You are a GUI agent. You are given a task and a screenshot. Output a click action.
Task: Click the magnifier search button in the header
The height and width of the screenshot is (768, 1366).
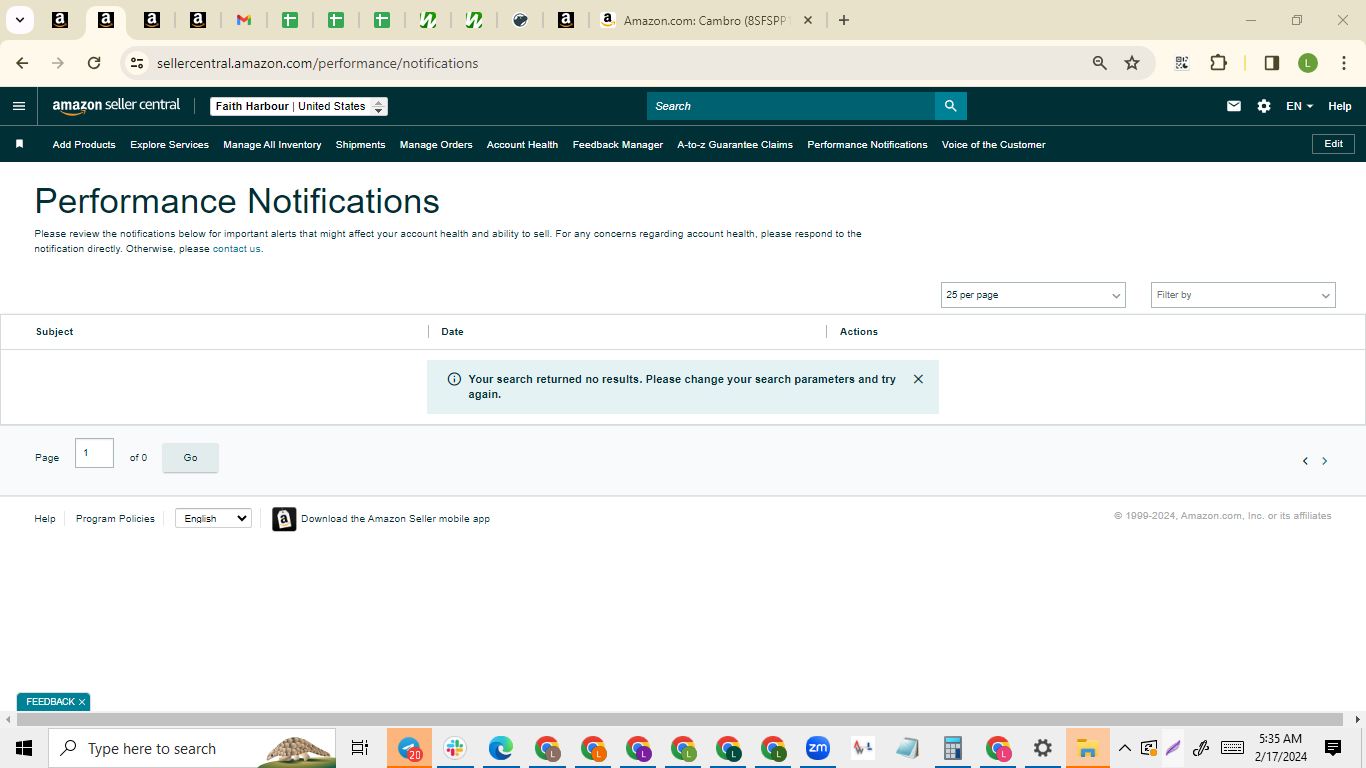[950, 106]
